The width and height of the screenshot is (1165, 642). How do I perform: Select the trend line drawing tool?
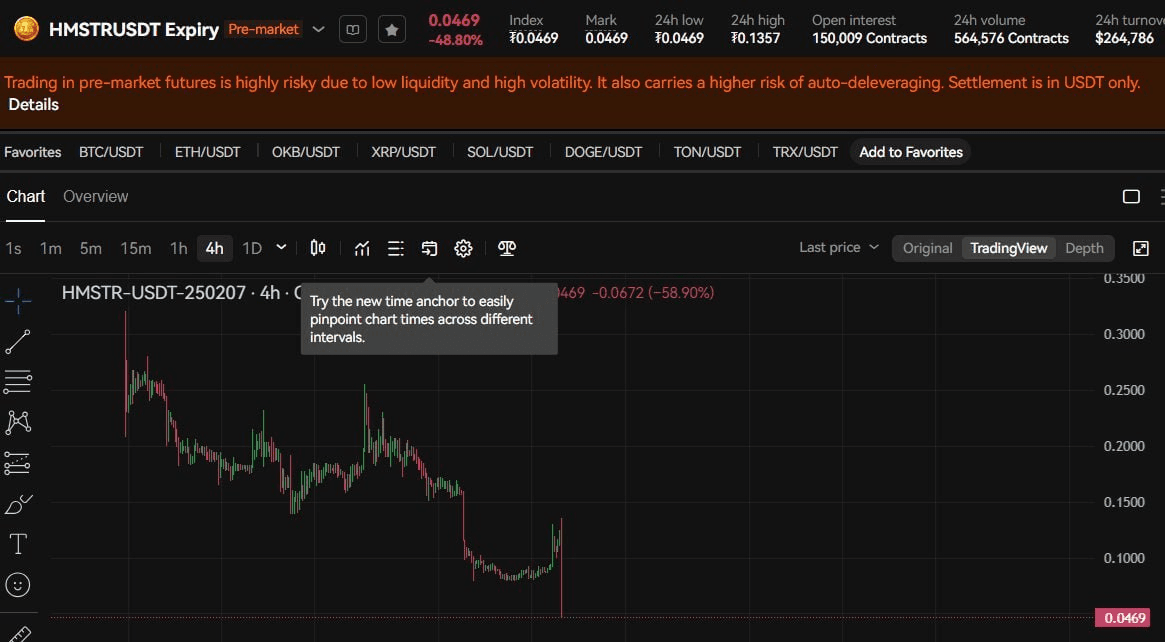18,342
